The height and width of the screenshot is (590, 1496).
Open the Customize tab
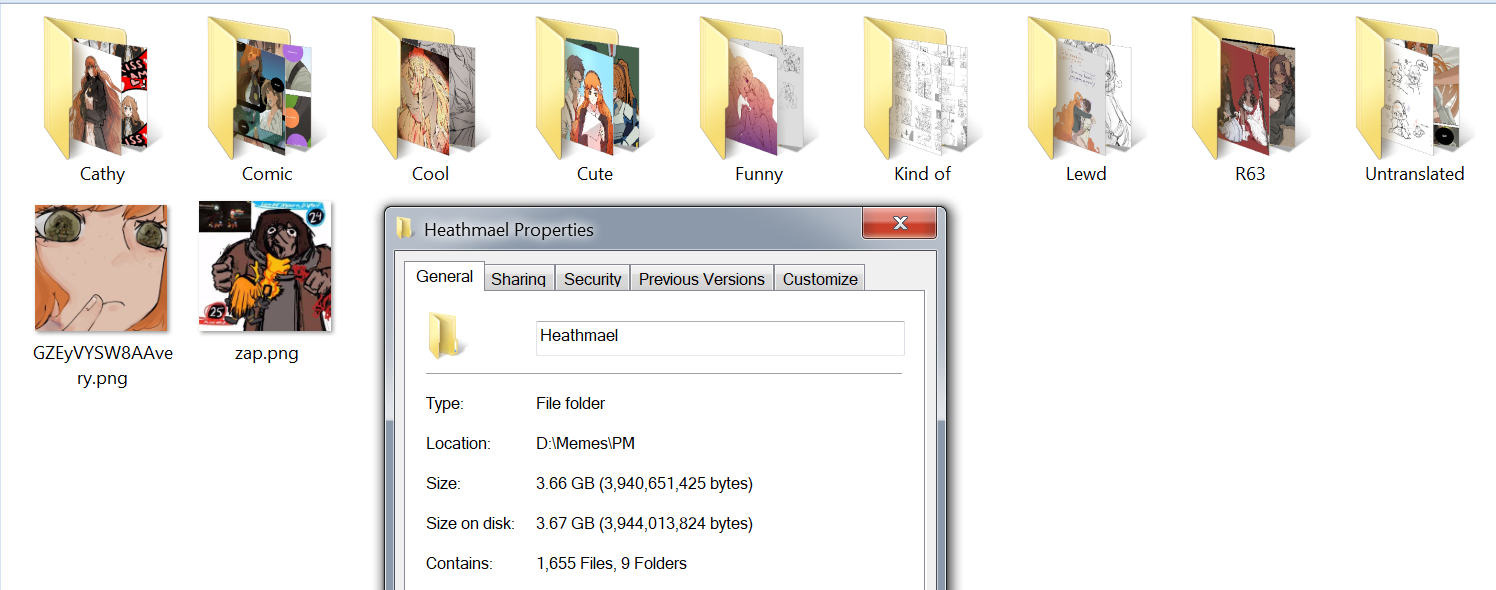(820, 279)
